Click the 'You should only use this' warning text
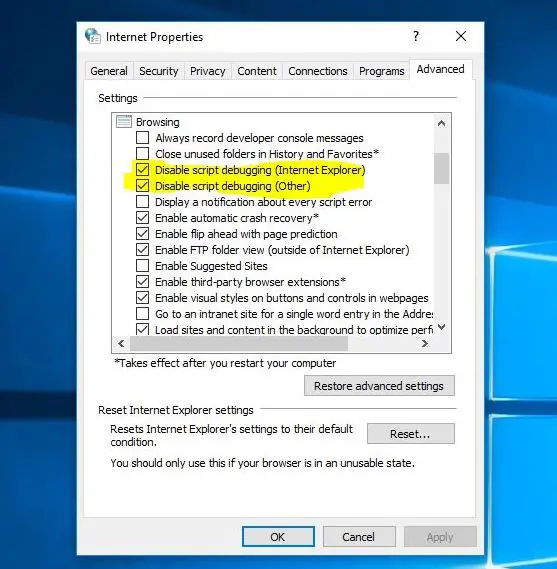Screen dimensions: 557x569 262,463
